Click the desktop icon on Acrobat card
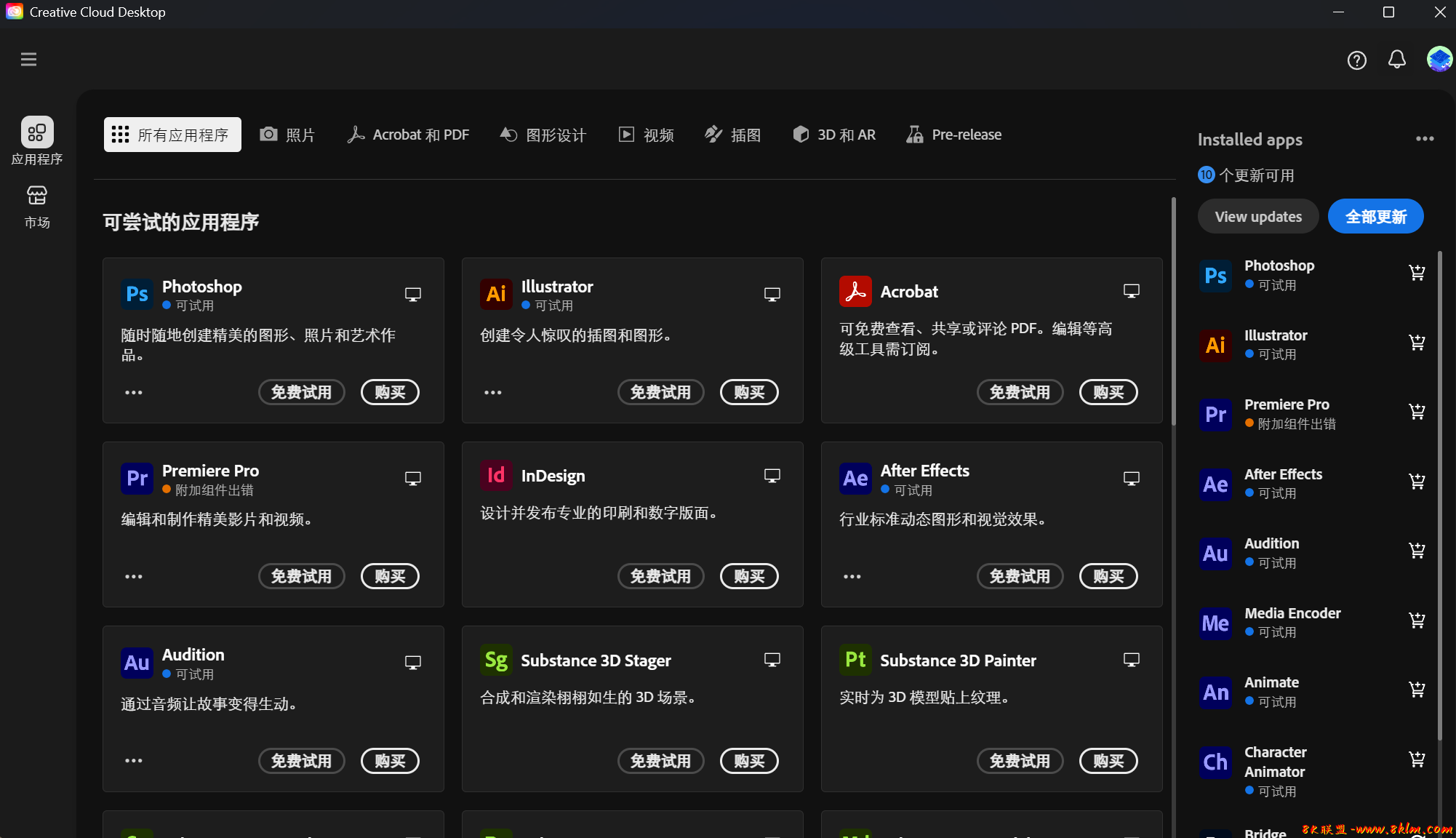 (1131, 291)
